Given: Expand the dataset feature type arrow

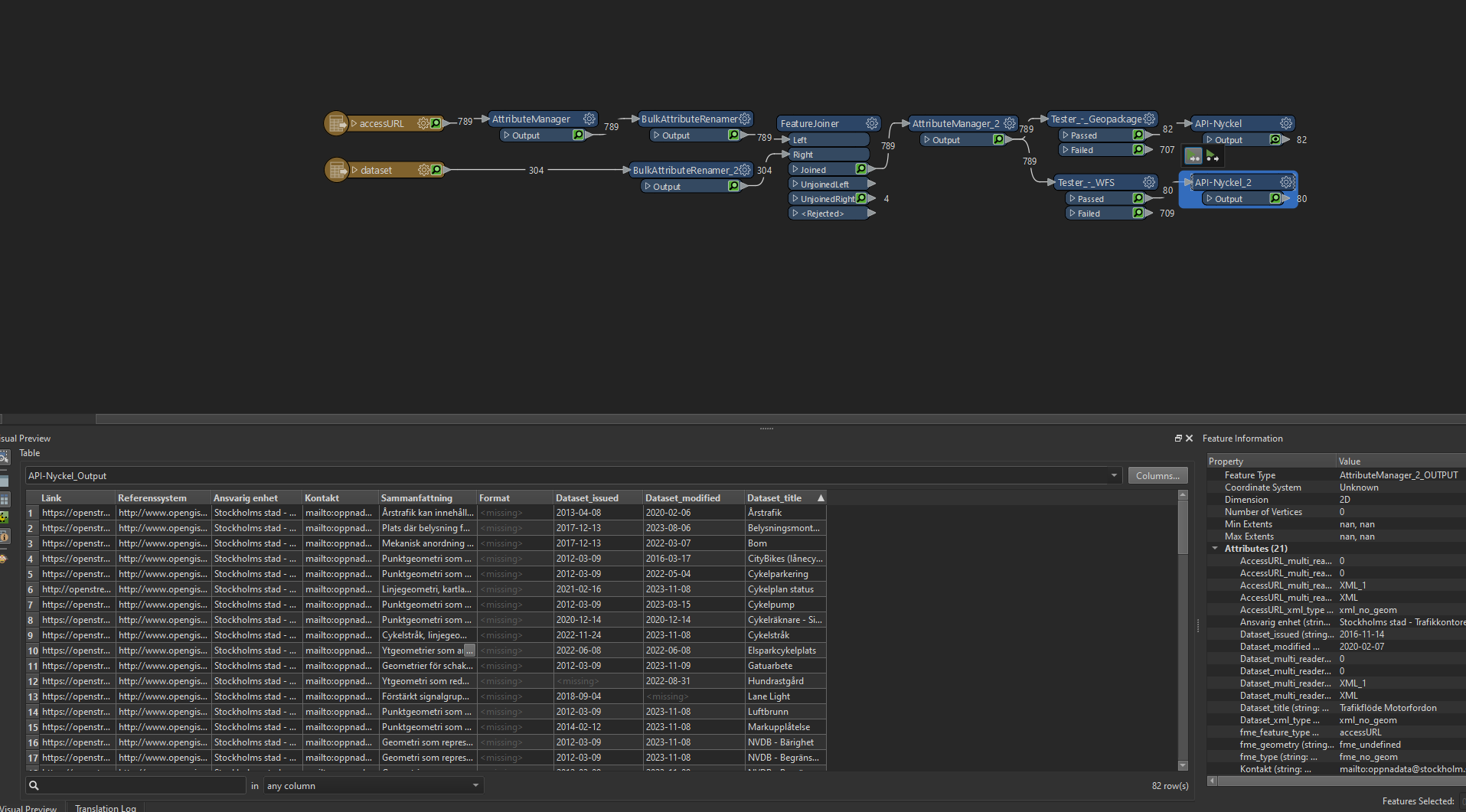Looking at the screenshot, I should (354, 170).
